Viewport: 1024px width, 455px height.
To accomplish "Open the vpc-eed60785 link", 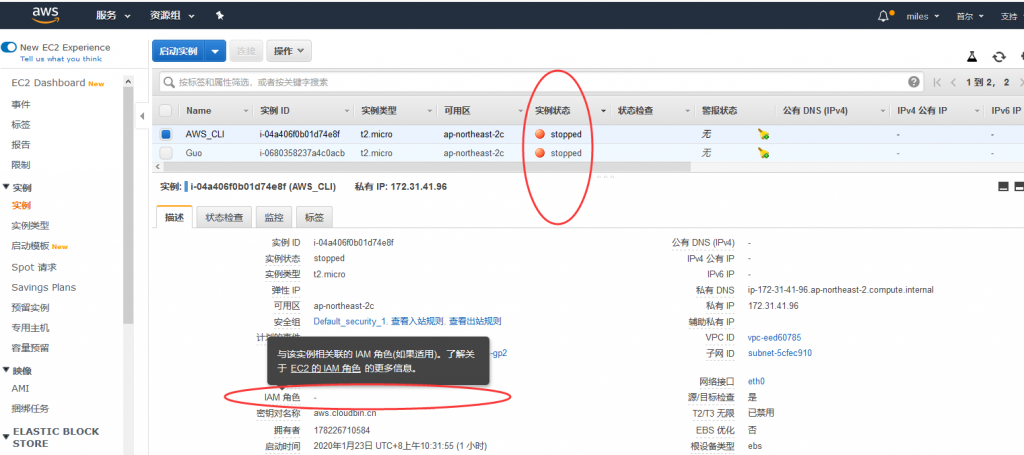I will (x=775, y=337).
